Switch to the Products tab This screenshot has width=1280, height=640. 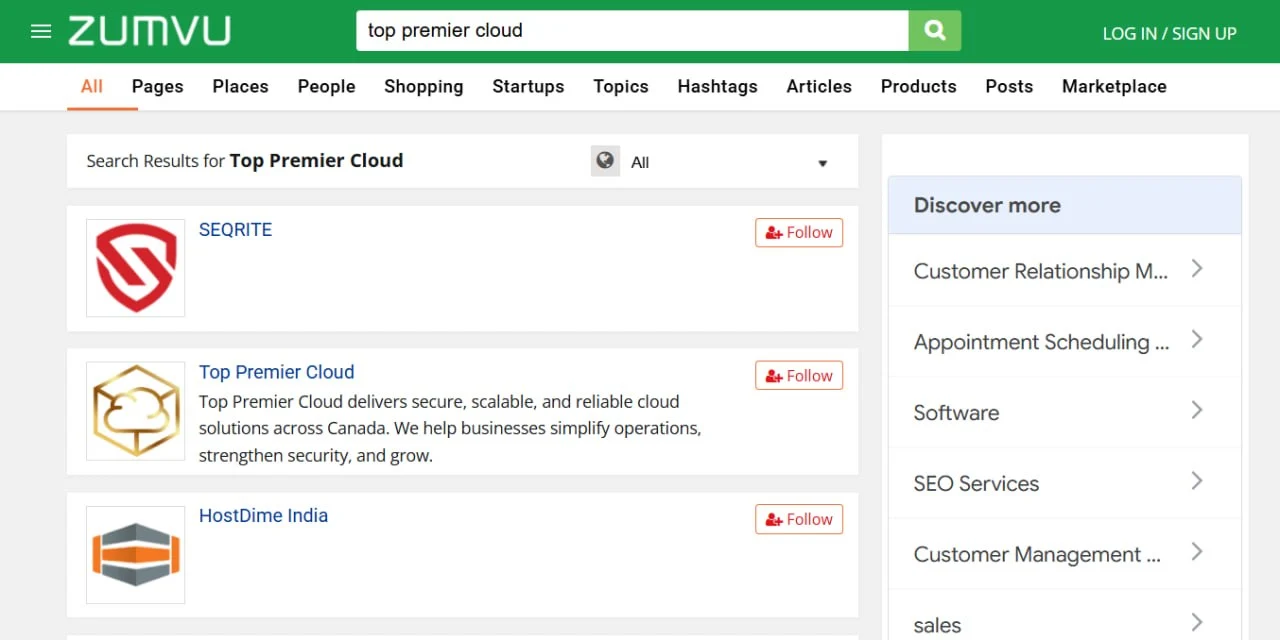[919, 86]
